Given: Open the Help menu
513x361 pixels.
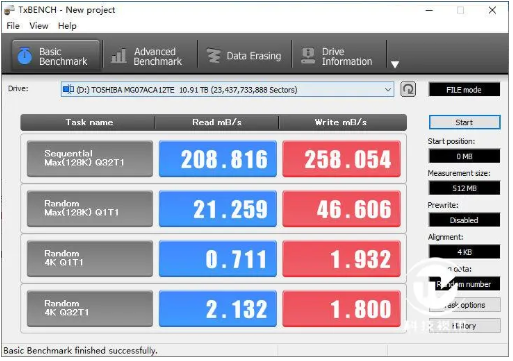Looking at the screenshot, I should coord(67,26).
